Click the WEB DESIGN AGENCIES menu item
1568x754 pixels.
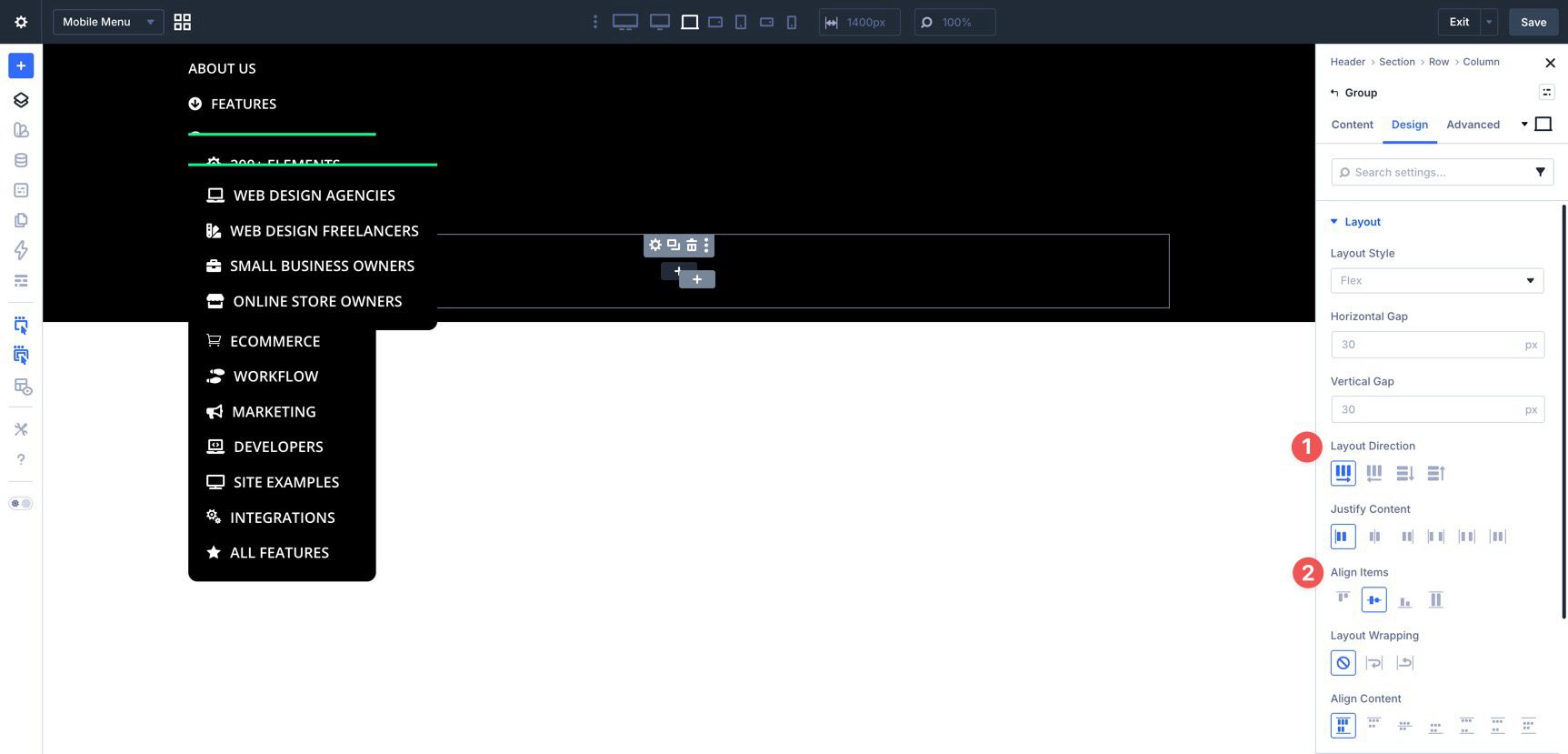(314, 196)
